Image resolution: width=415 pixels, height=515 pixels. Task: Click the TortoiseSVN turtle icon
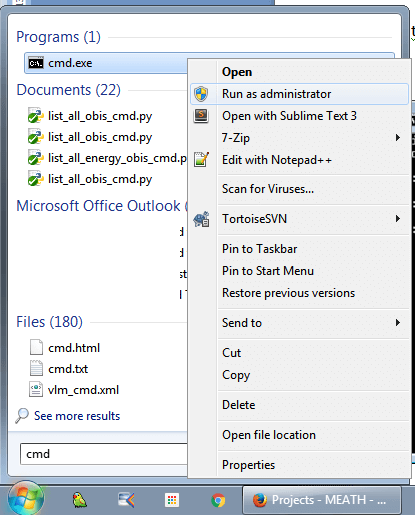[x=201, y=219]
